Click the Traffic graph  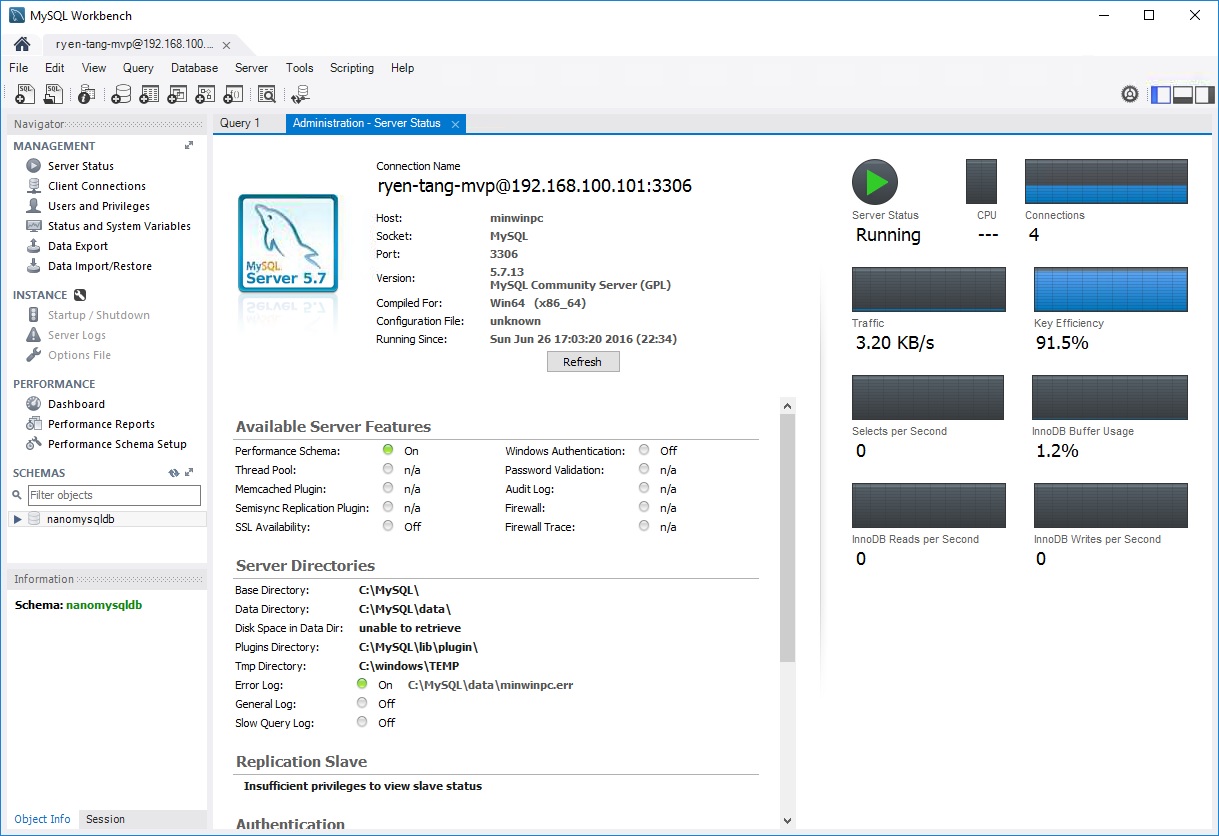tap(929, 290)
